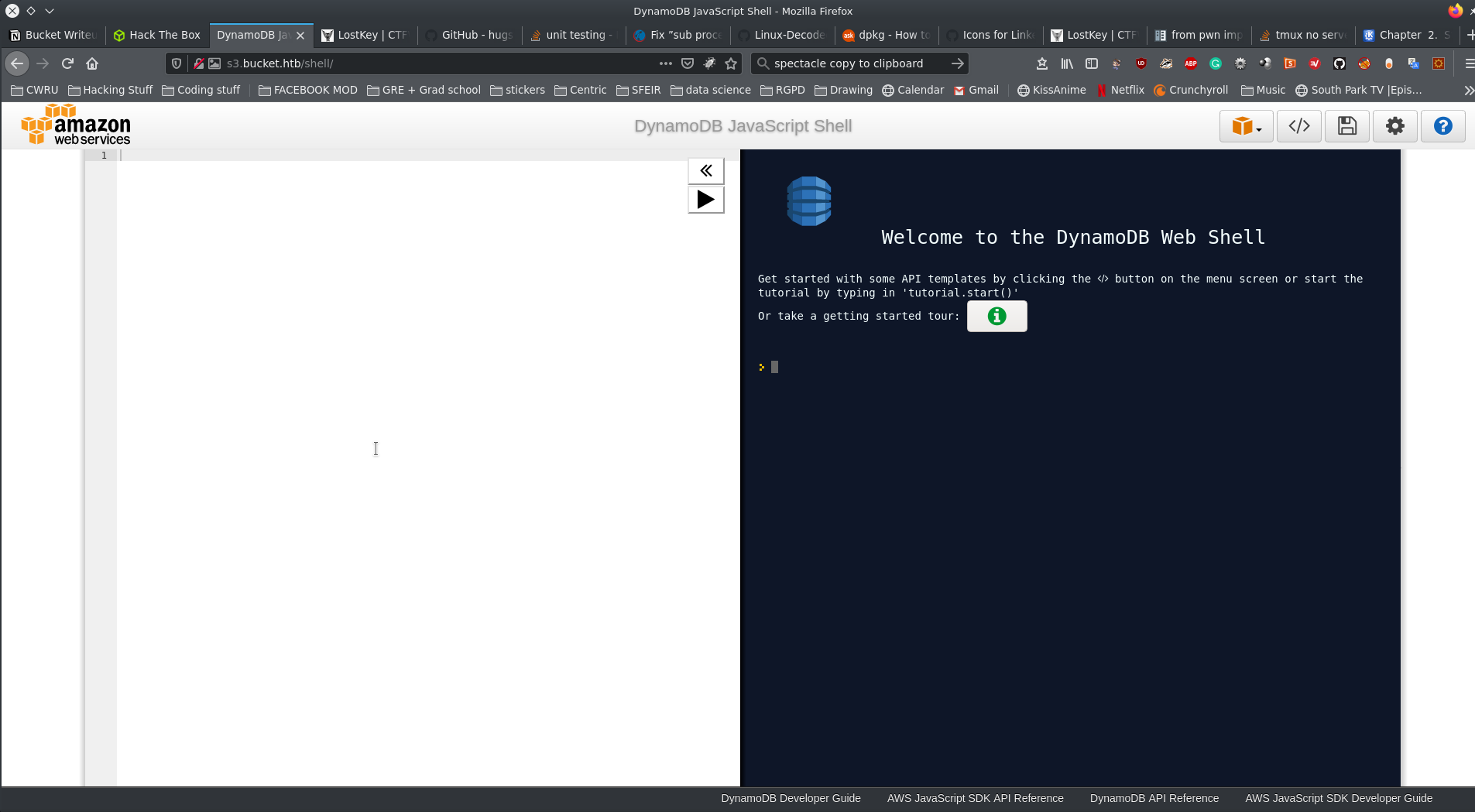Switch to the Hack The Box tab
1475x812 pixels.
pyautogui.click(x=156, y=35)
